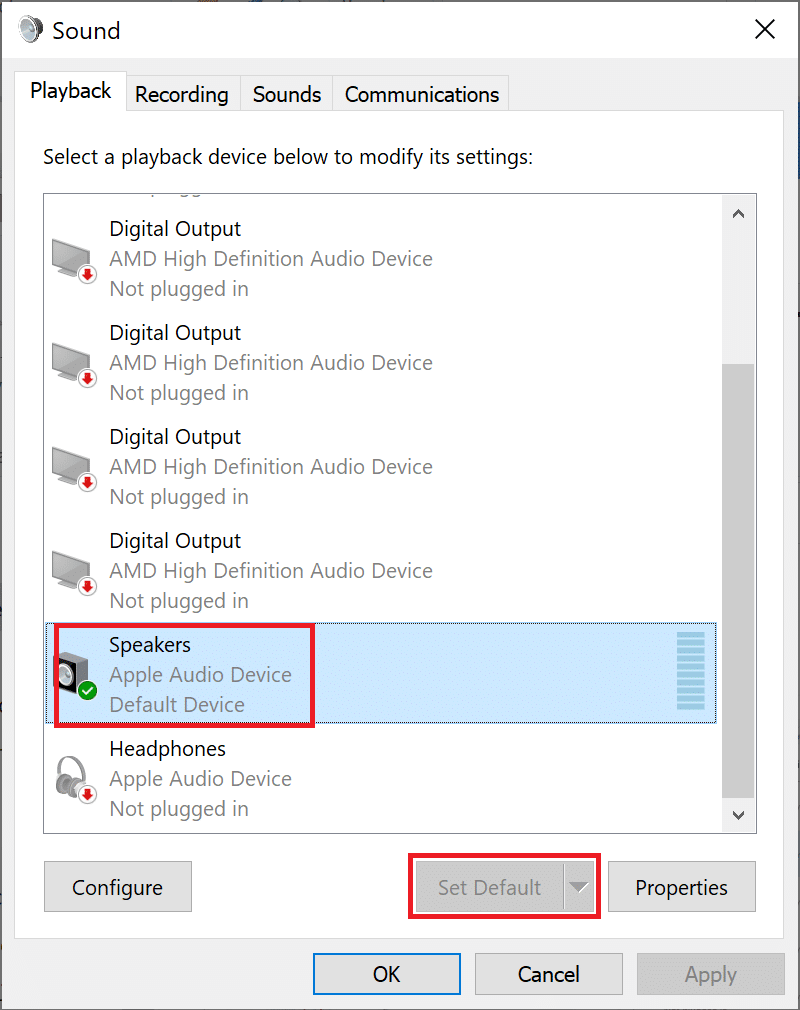
Task: Click the red unplugged indicator on Headphones
Action: point(88,793)
